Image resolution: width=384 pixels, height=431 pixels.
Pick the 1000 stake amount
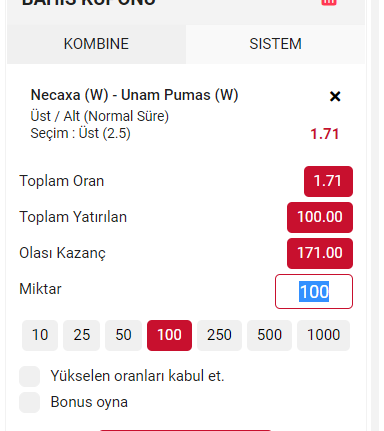coord(323,335)
